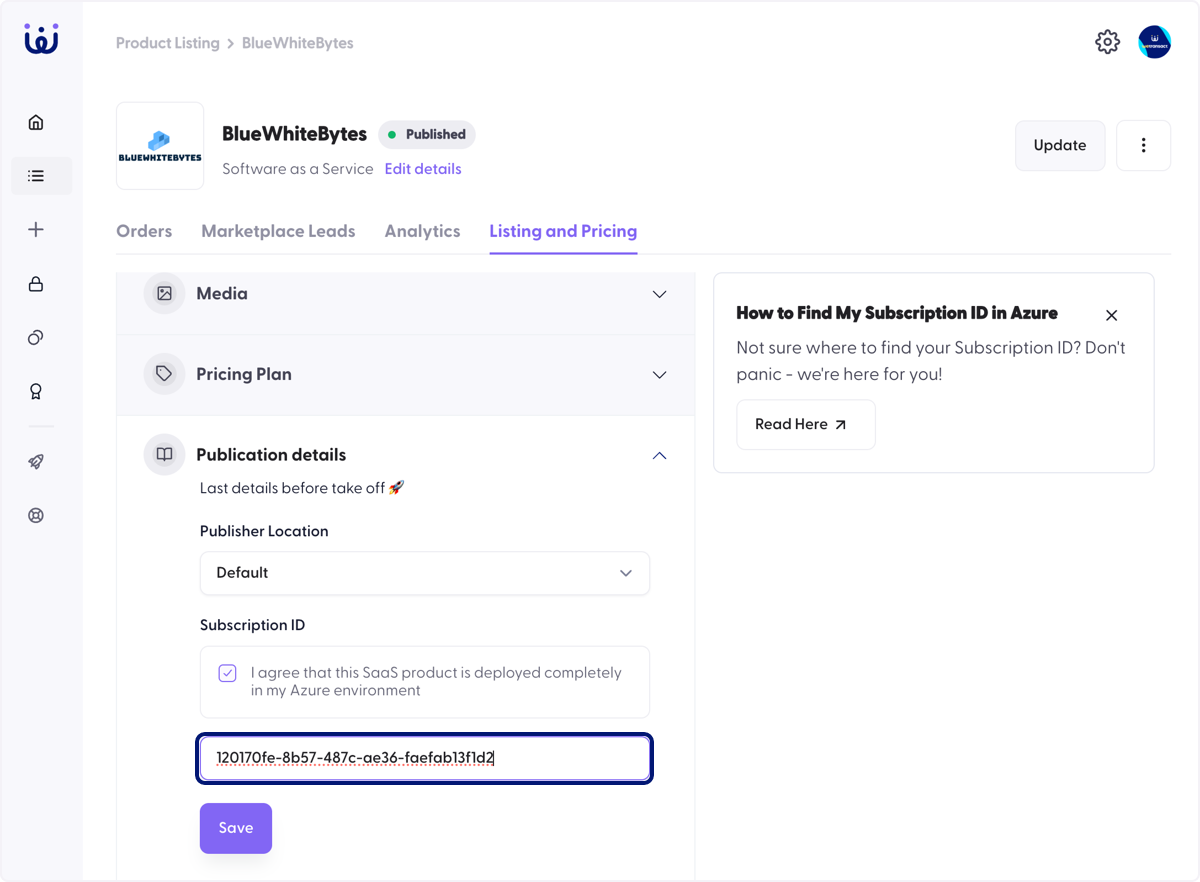Switch to the Analytics tab
The image size is (1200, 882).
(x=422, y=231)
